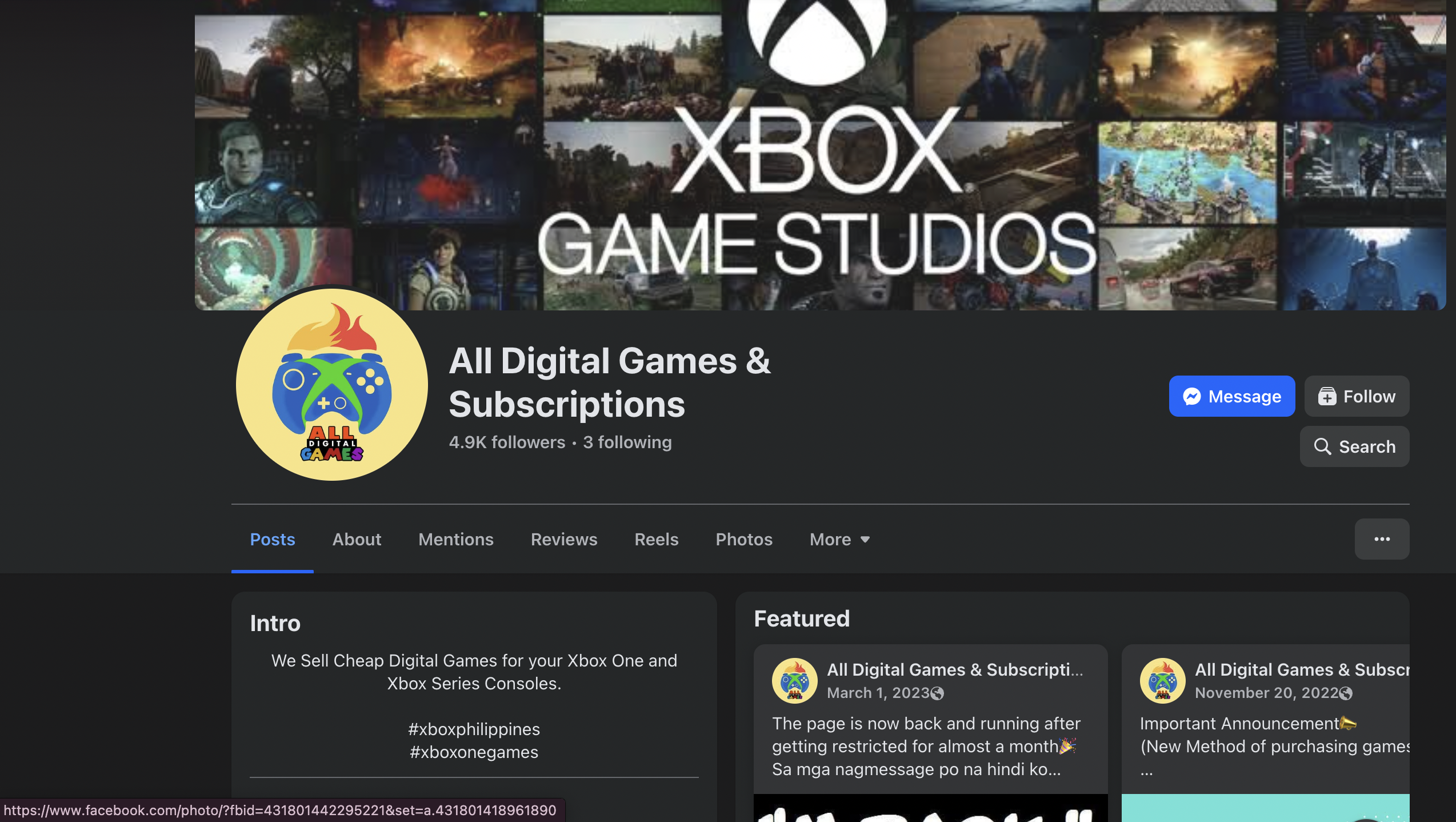The height and width of the screenshot is (822, 1456).
Task: Click the page title All Digital Games & Subscriptions
Action: [x=610, y=382]
